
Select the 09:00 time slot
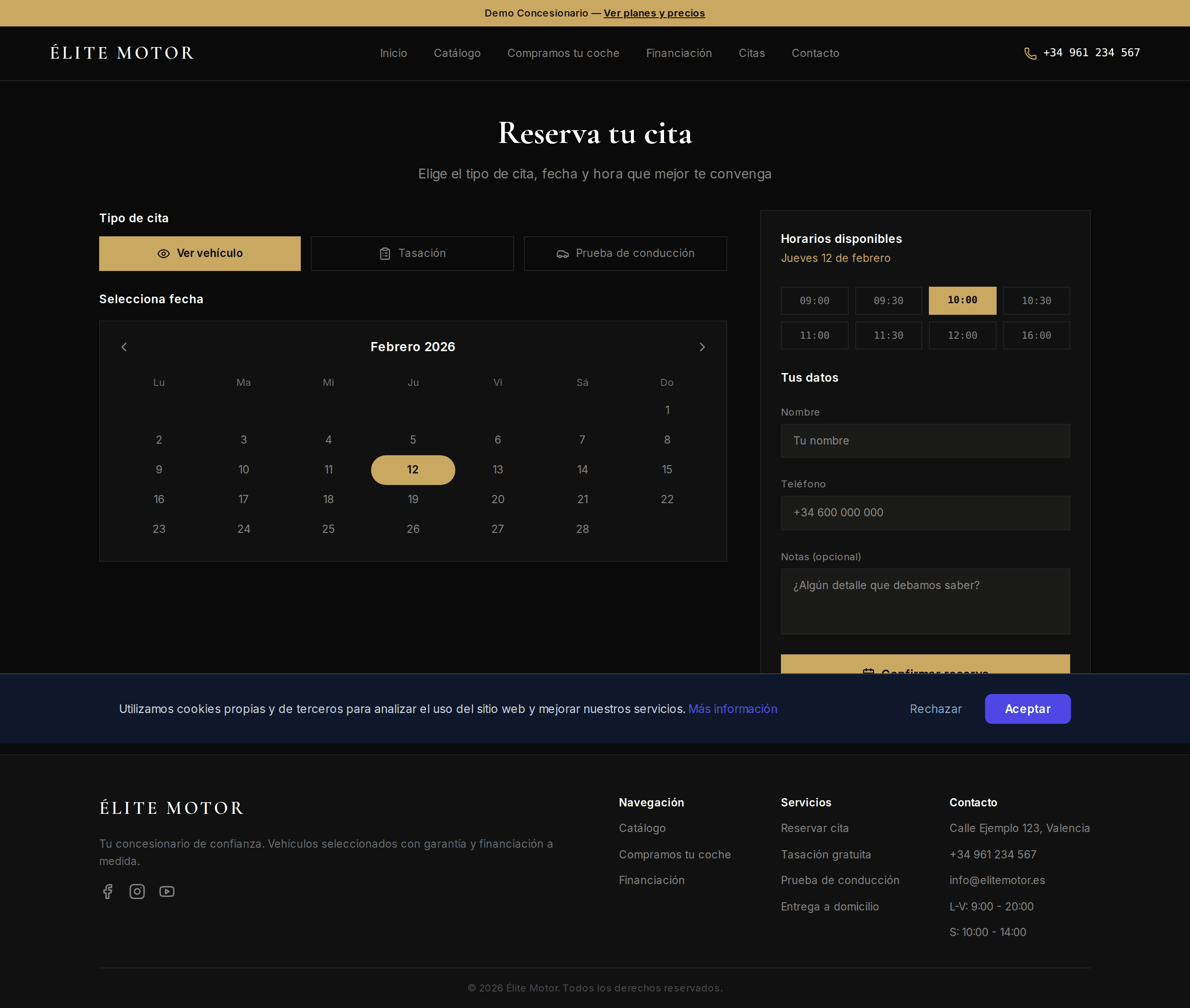(x=814, y=301)
